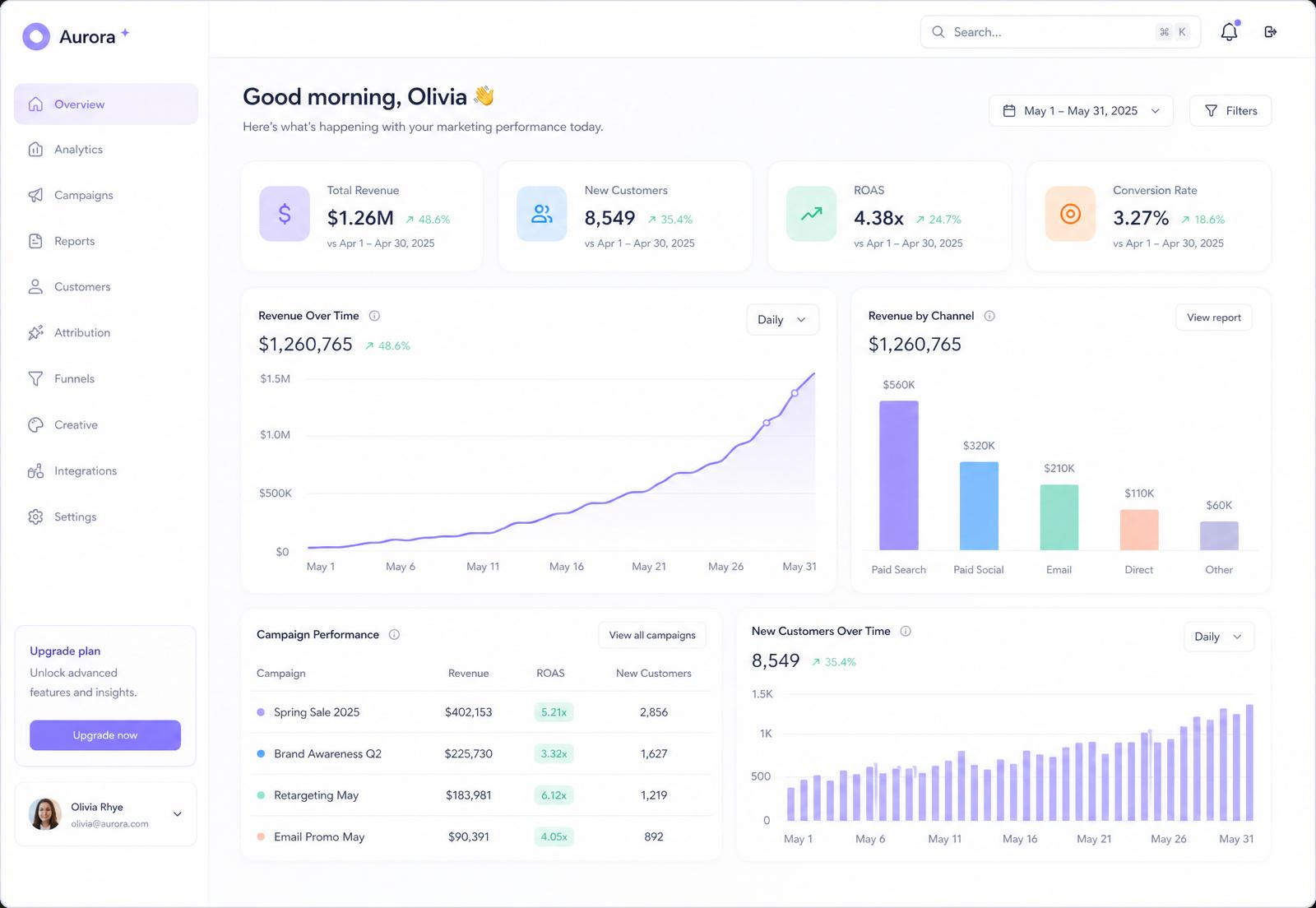1316x908 pixels.
Task: Click the Direct peach bar
Action: click(1139, 530)
